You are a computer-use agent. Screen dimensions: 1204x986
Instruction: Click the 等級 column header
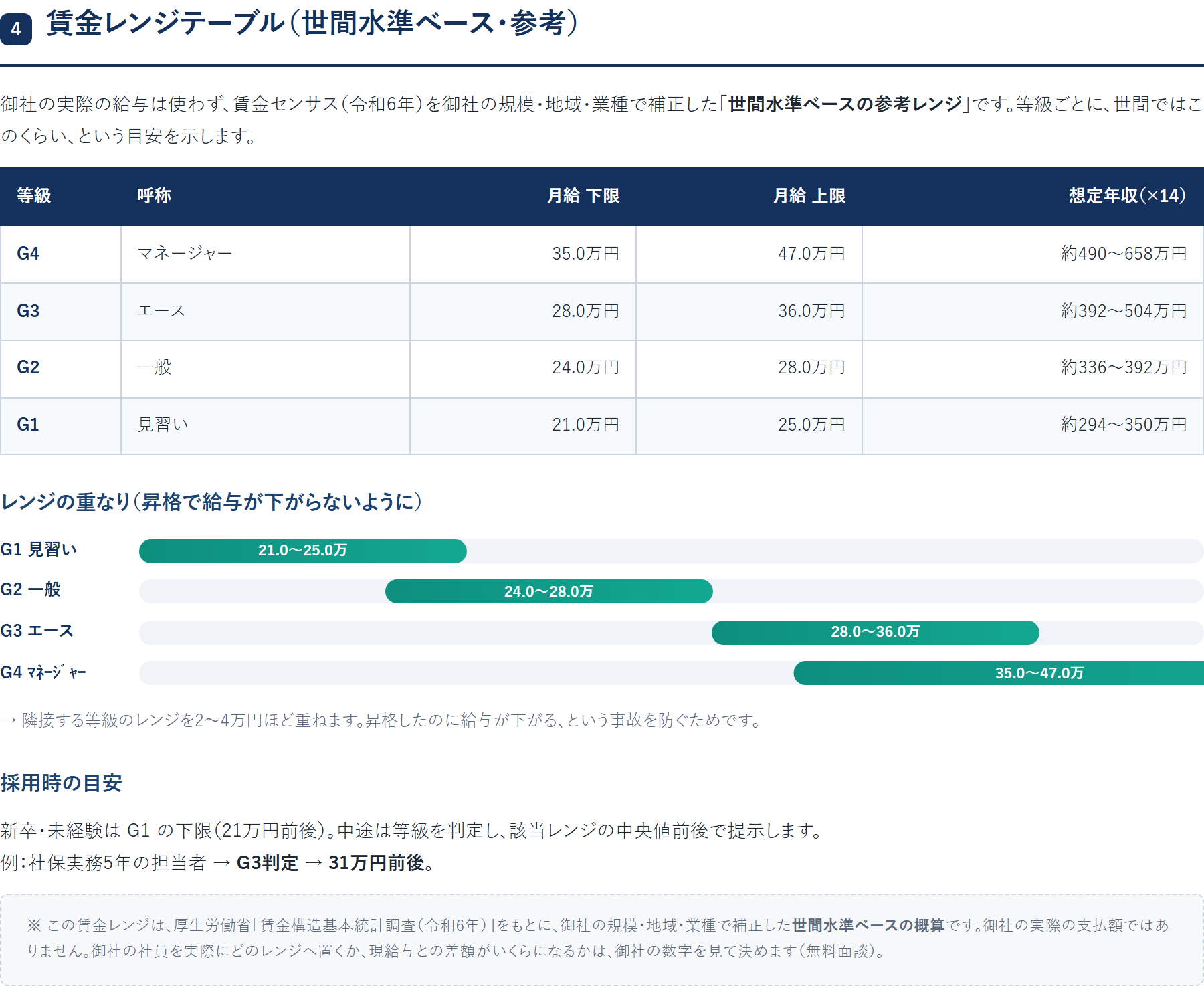coord(60,196)
